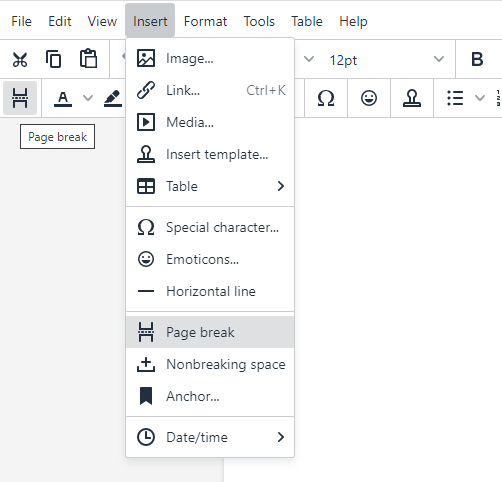Image resolution: width=502 pixels, height=482 pixels.
Task: Choose Nonbreaking space menu entry
Action: (x=210, y=364)
